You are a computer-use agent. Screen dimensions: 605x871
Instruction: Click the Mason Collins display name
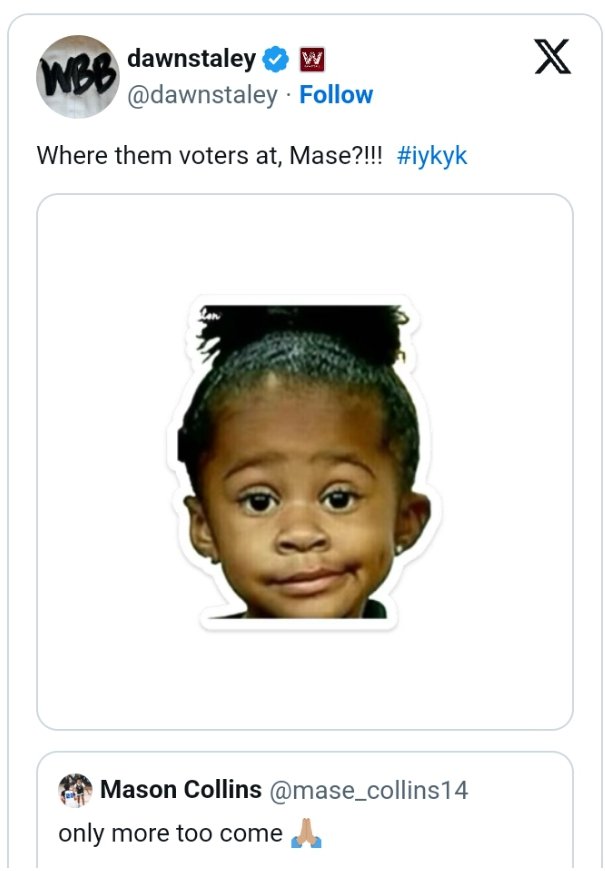(181, 789)
